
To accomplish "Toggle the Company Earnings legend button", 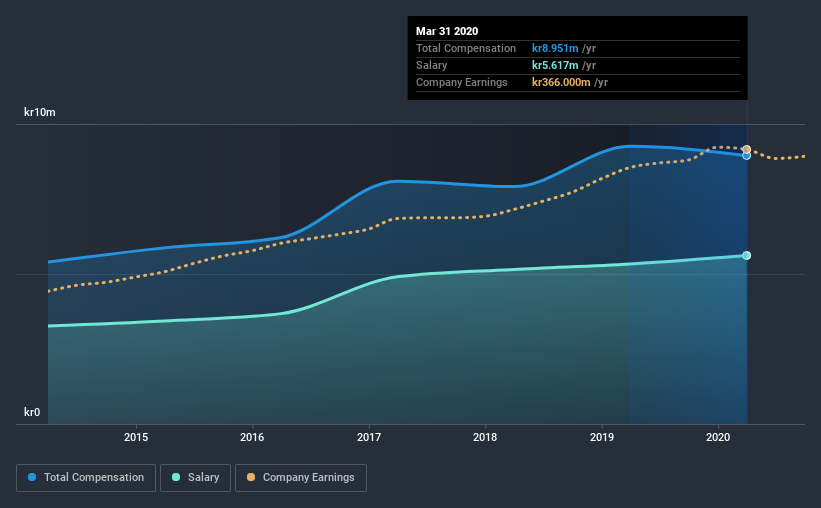I will pos(301,478).
